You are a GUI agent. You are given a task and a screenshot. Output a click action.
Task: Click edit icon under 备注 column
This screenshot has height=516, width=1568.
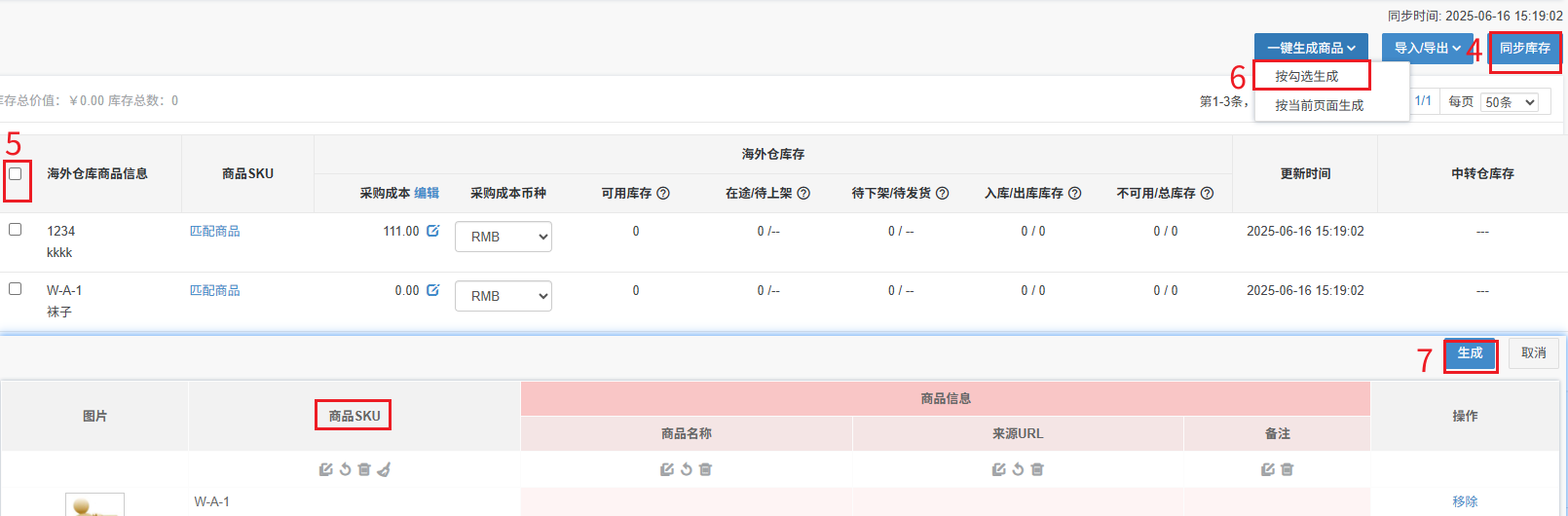tap(1268, 469)
